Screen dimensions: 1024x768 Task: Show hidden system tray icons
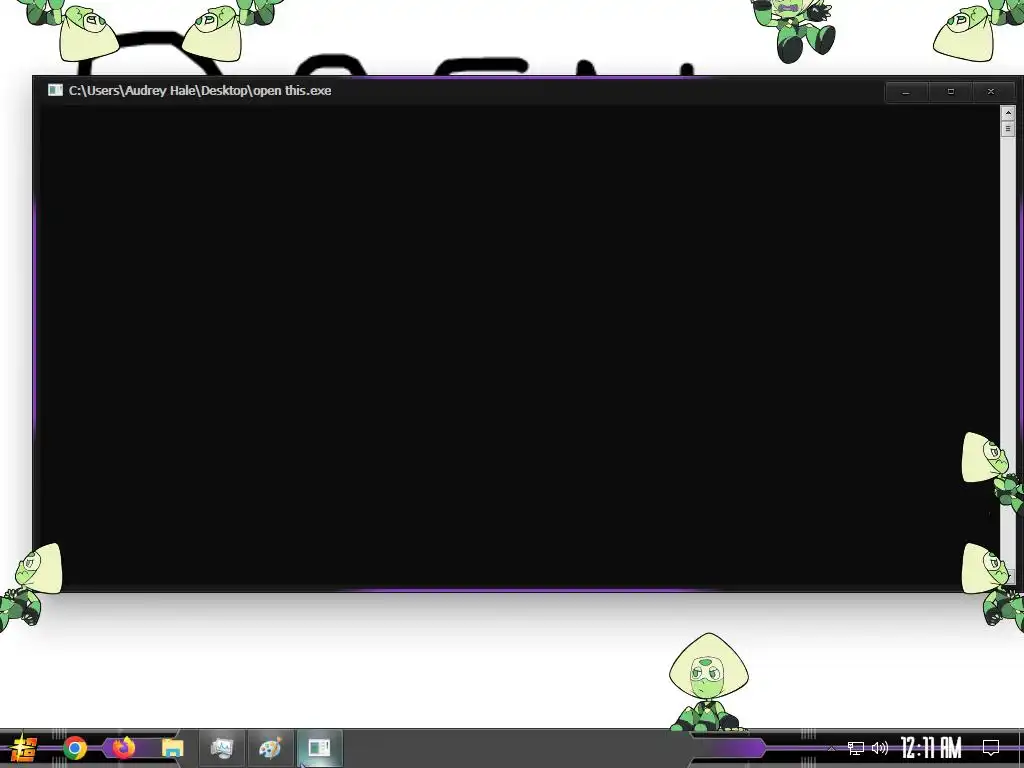pos(831,748)
